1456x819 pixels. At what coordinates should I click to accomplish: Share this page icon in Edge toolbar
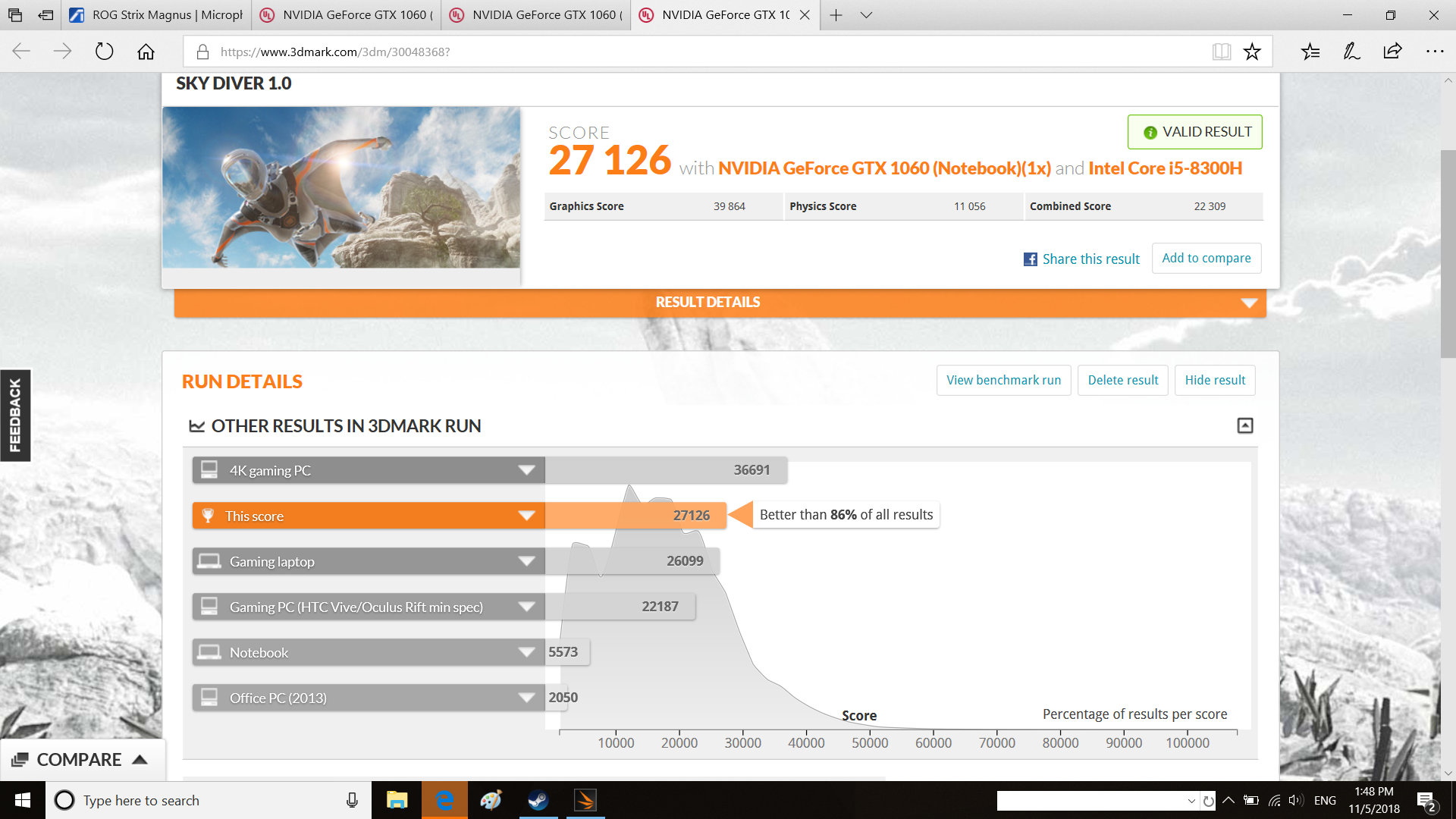pos(1392,52)
